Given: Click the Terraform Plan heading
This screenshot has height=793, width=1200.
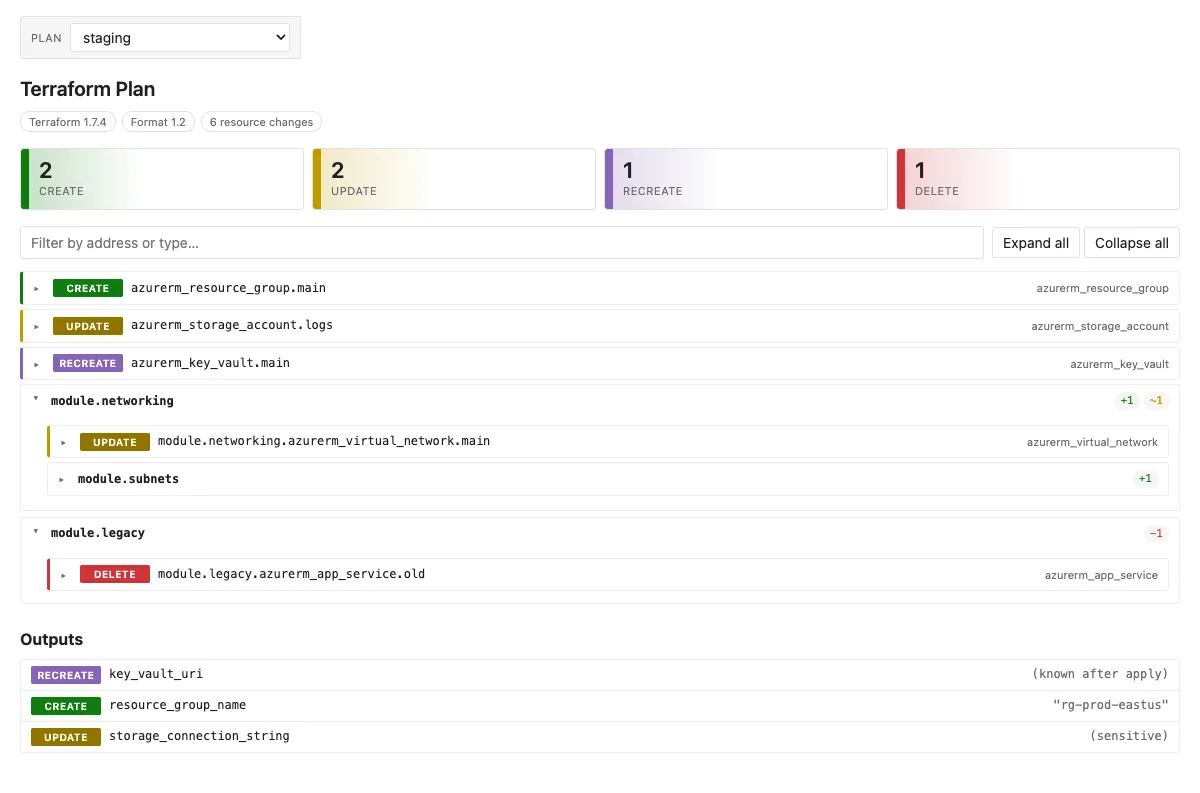Looking at the screenshot, I should [x=88, y=89].
